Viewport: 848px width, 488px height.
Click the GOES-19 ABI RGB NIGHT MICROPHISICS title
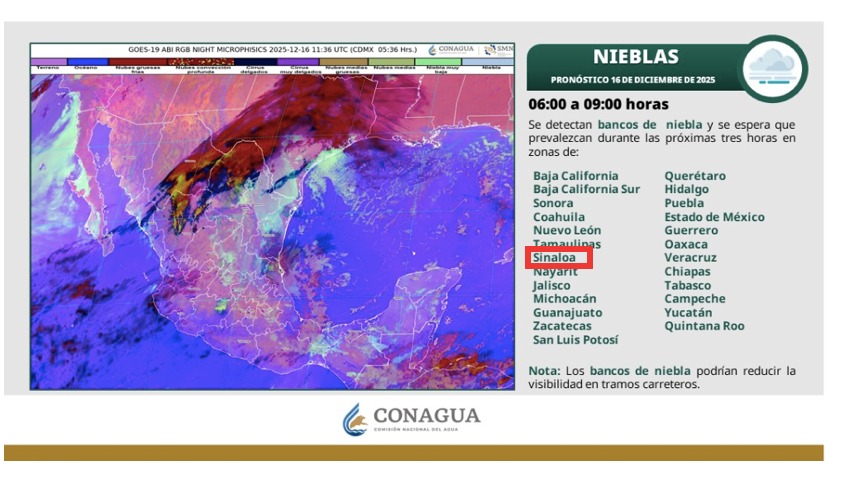click(x=273, y=49)
